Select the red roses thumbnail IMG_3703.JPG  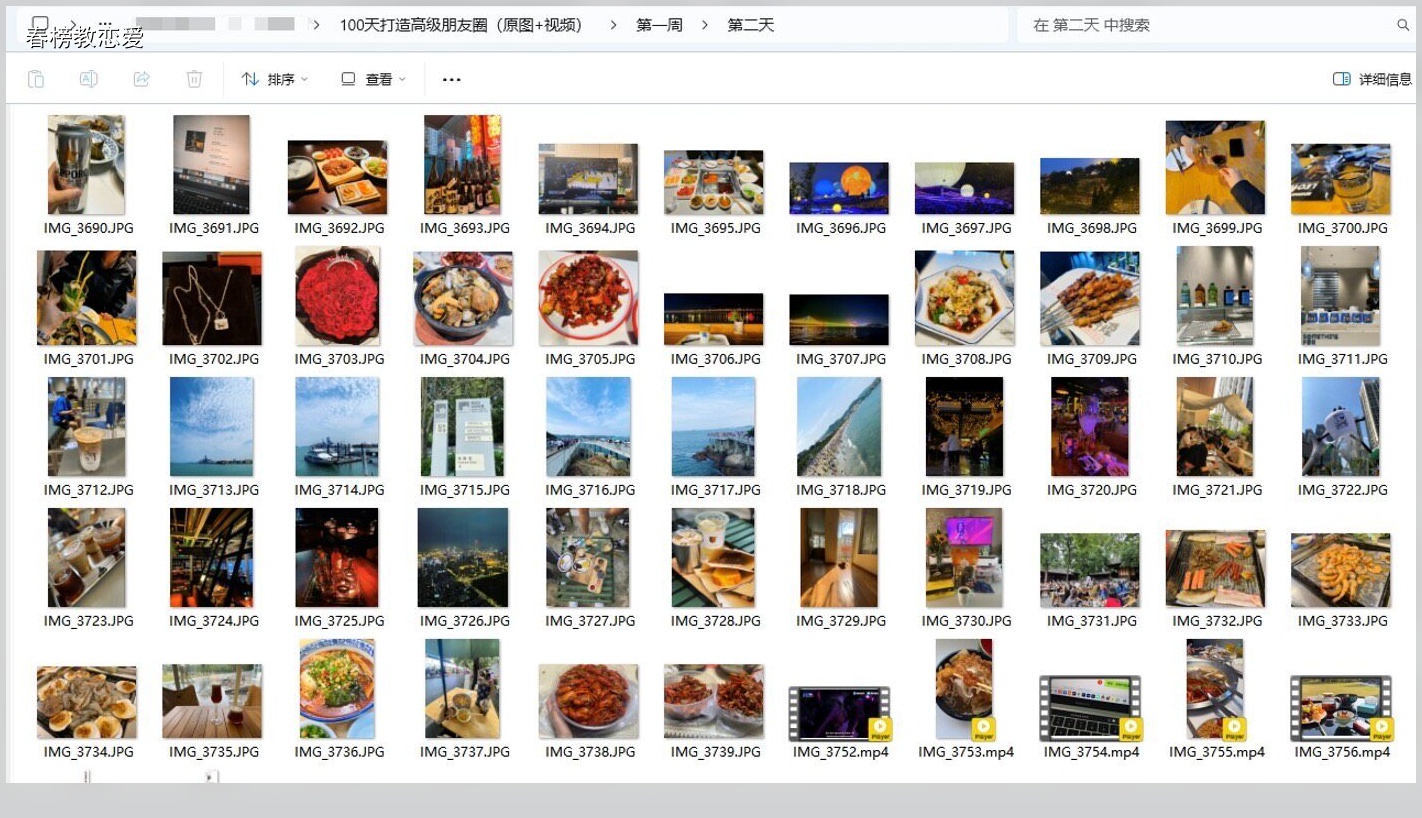(338, 297)
